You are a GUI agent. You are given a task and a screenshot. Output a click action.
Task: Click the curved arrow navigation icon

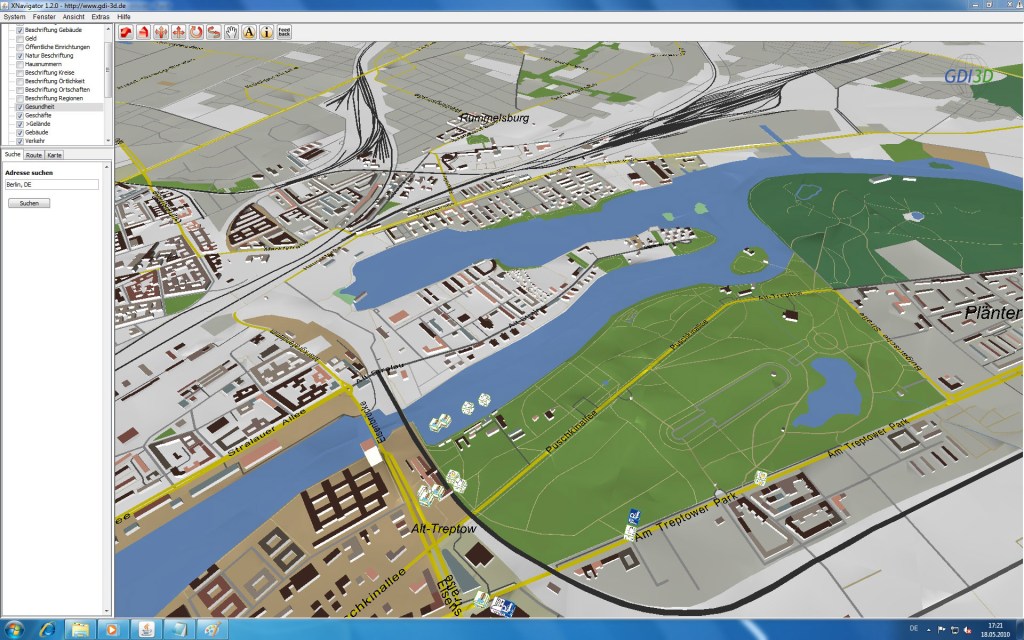click(214, 32)
